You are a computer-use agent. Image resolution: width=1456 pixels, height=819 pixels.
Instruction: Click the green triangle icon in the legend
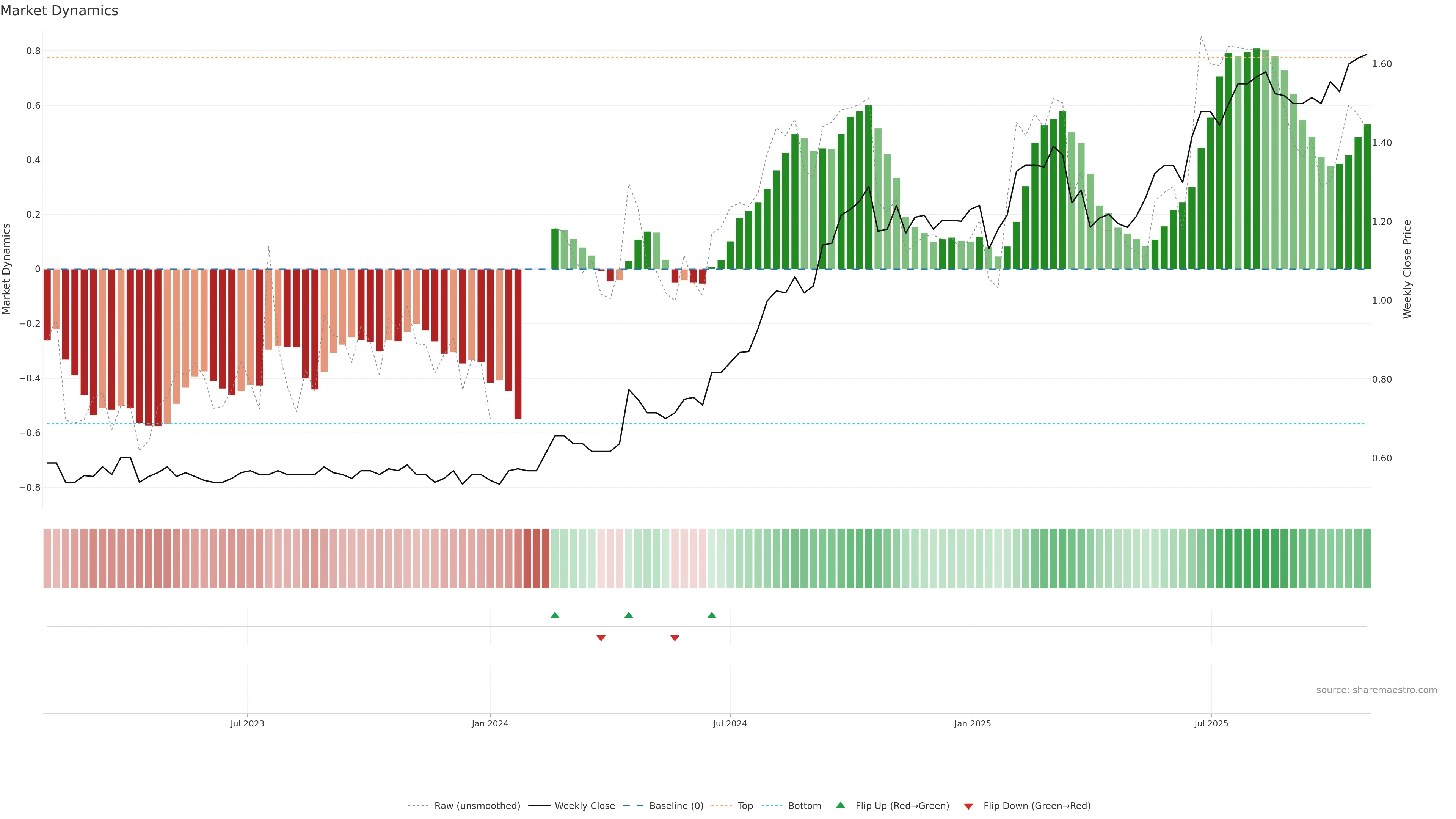[841, 805]
